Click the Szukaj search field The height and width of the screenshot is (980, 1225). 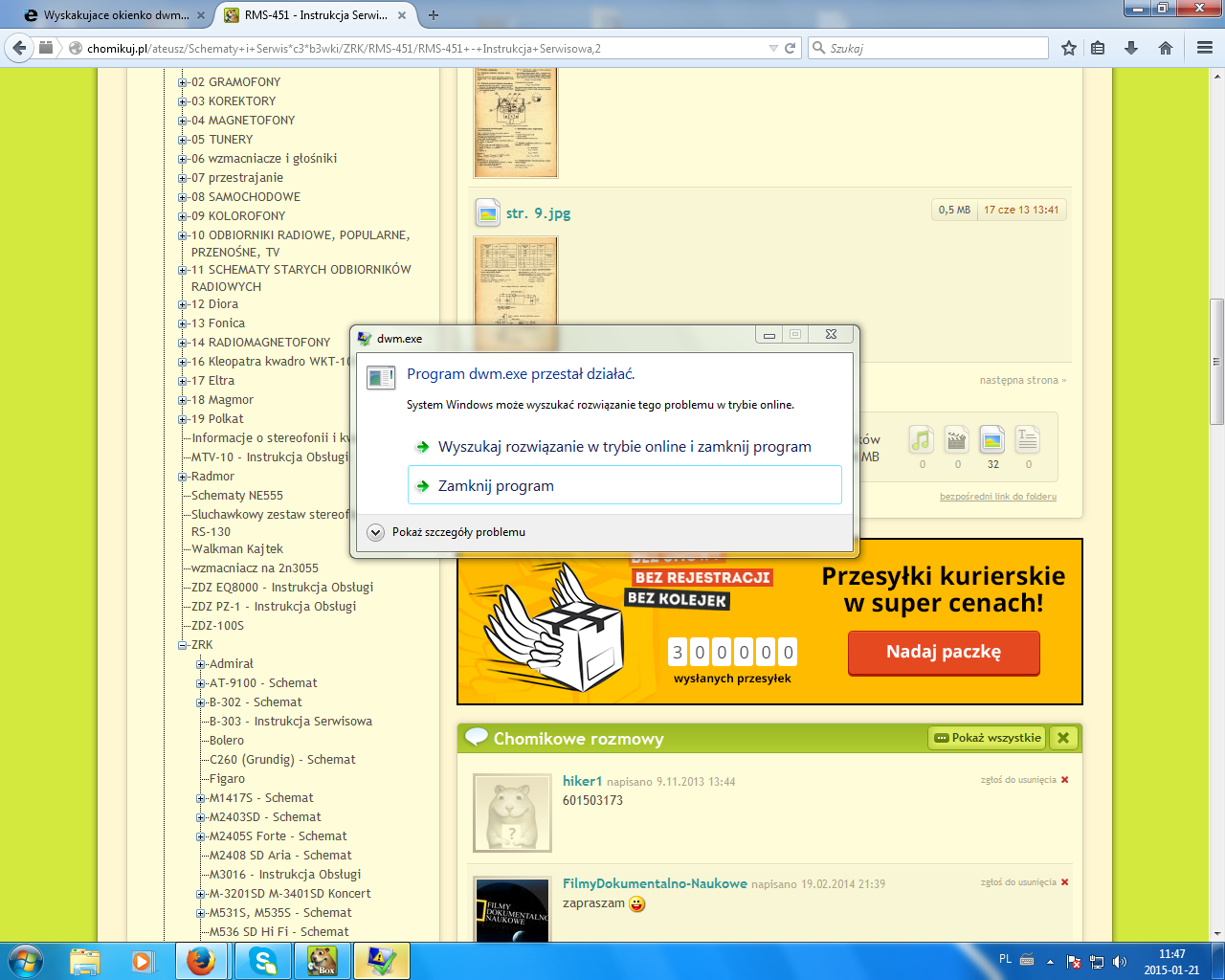point(928,48)
